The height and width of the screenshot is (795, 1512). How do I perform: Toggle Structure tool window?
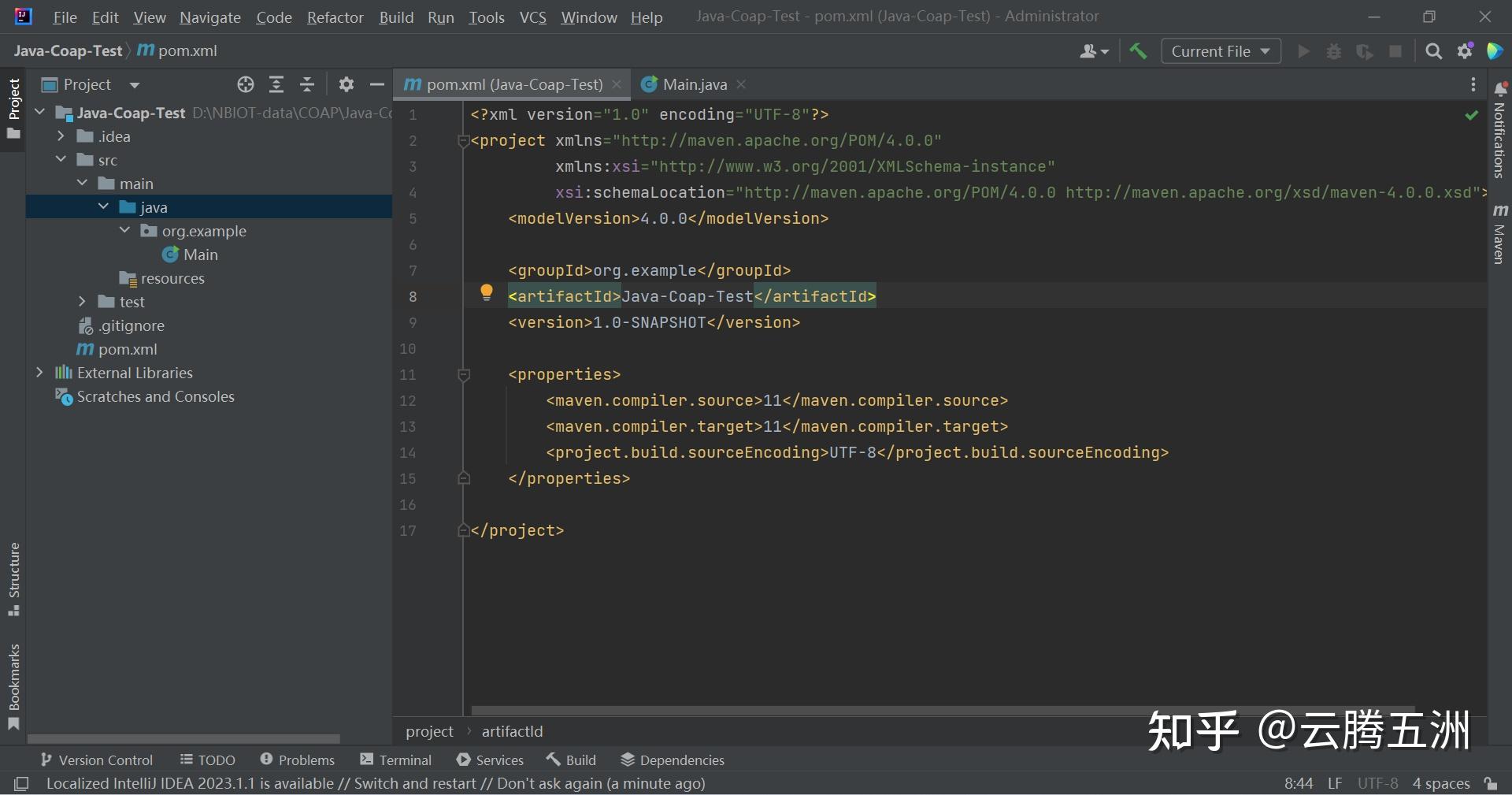click(x=13, y=580)
